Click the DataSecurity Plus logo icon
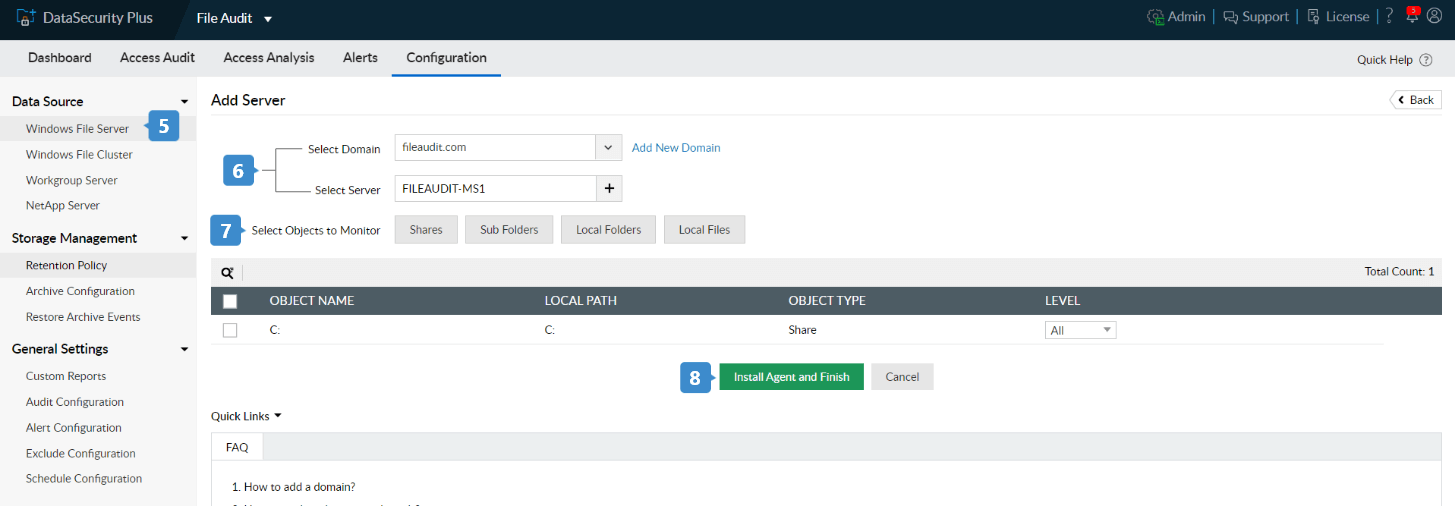Screen dimensions: 1455x506 coord(26,18)
